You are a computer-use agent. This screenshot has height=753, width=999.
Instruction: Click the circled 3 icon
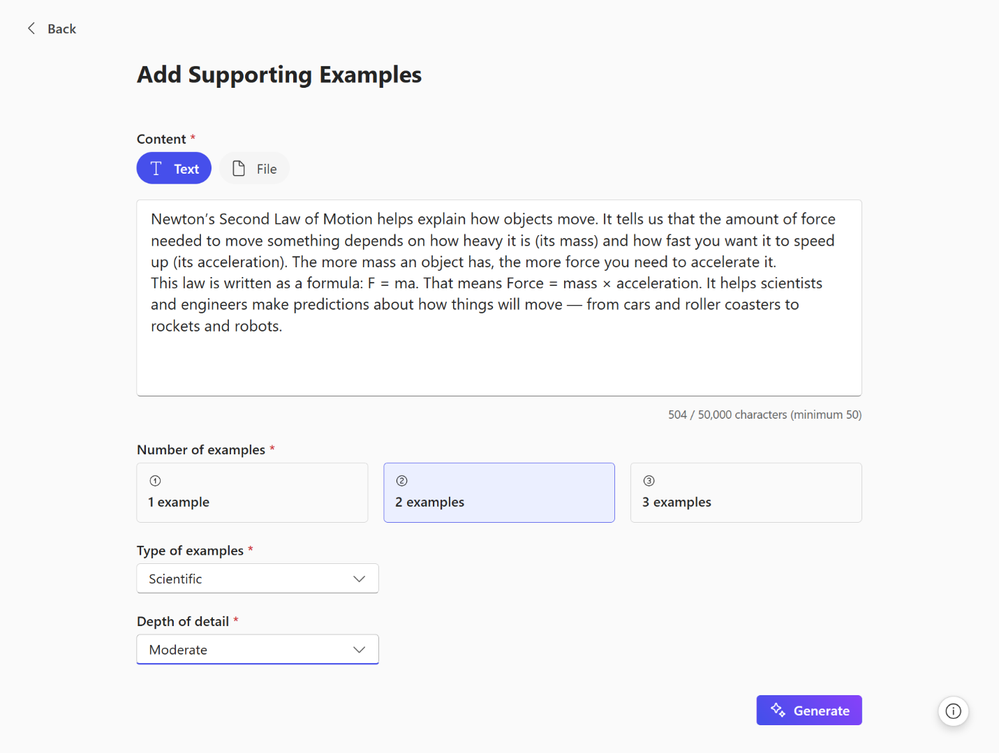click(x=649, y=481)
